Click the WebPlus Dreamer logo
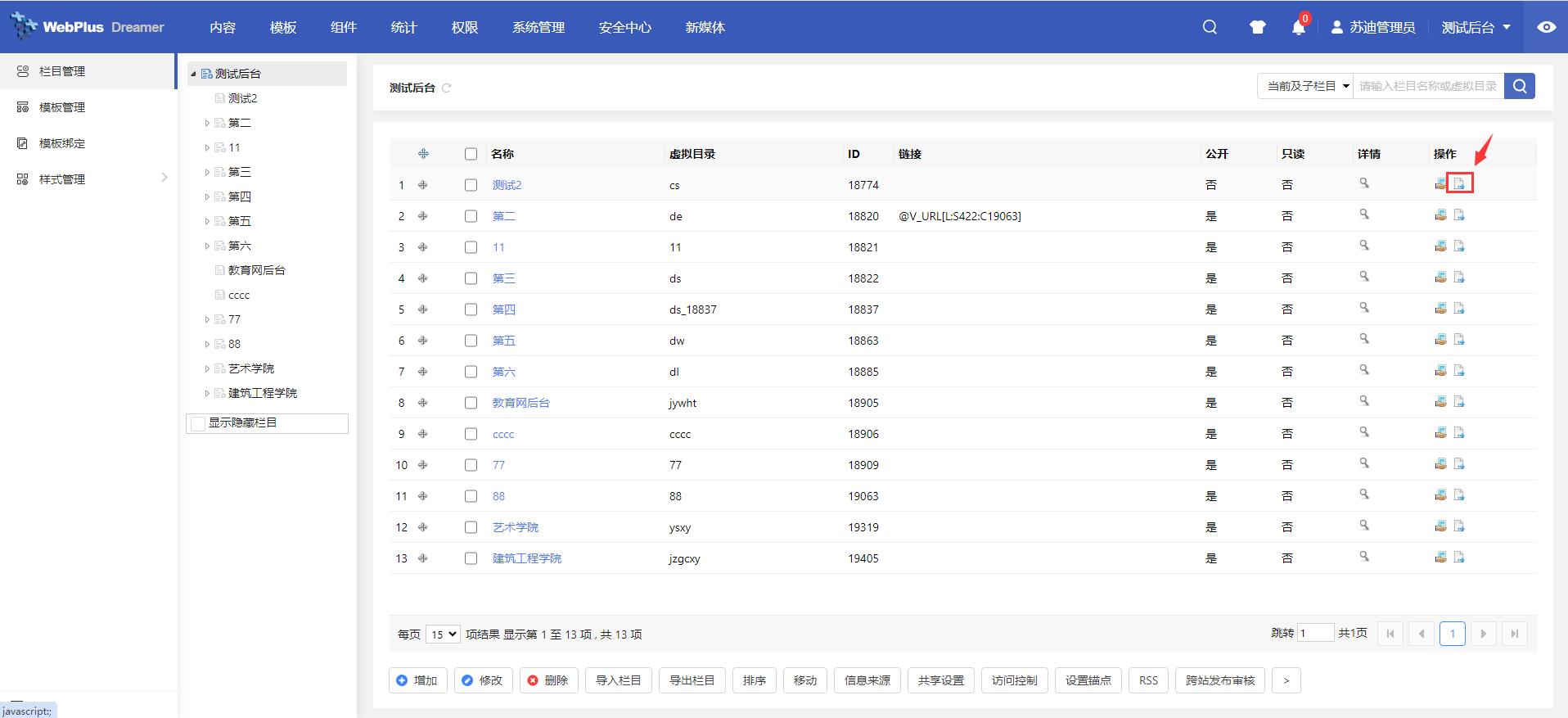This screenshot has width=1568, height=718. coord(88,27)
